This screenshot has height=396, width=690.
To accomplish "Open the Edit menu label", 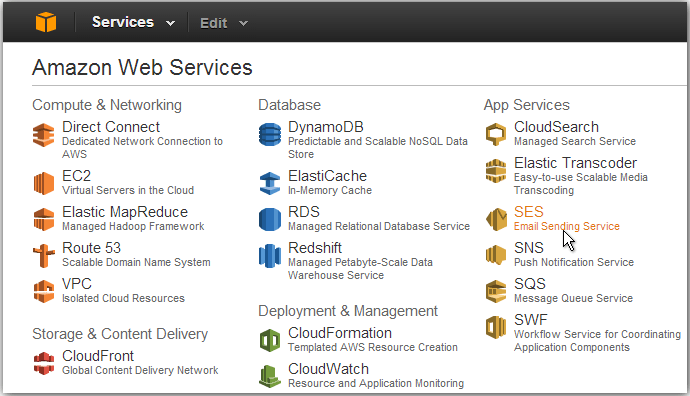I will 213,23.
